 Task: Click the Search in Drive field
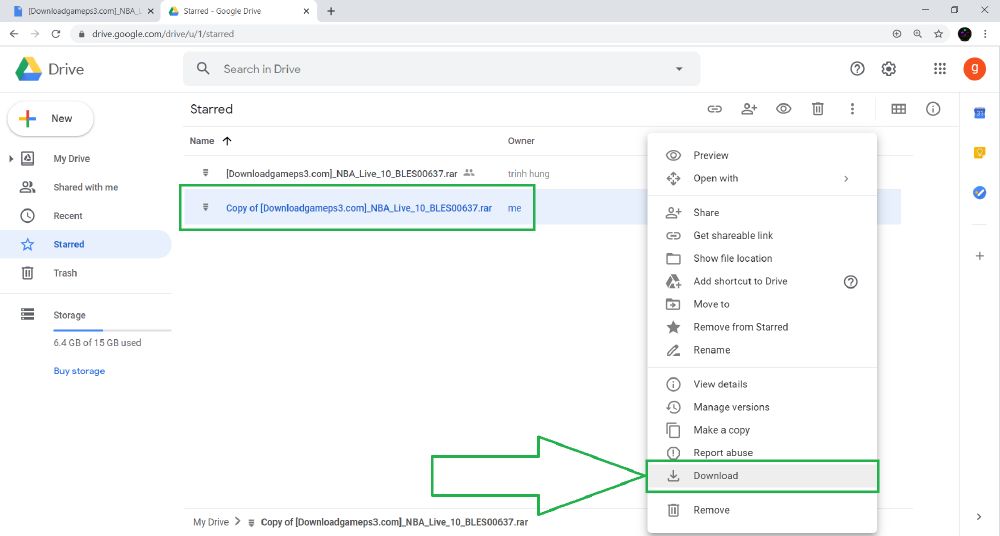pos(441,69)
